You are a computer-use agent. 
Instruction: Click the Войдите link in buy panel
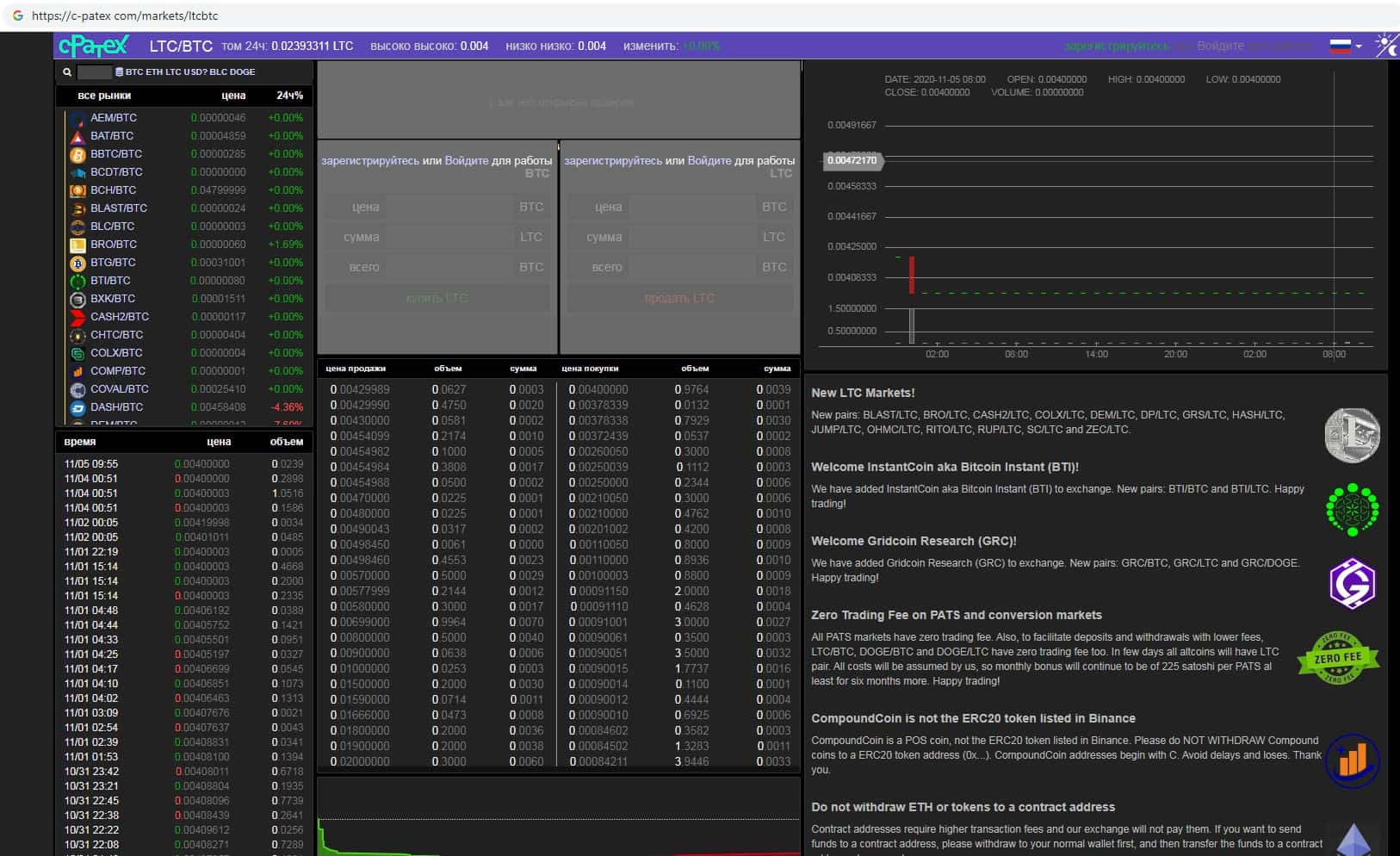pyautogui.click(x=467, y=160)
